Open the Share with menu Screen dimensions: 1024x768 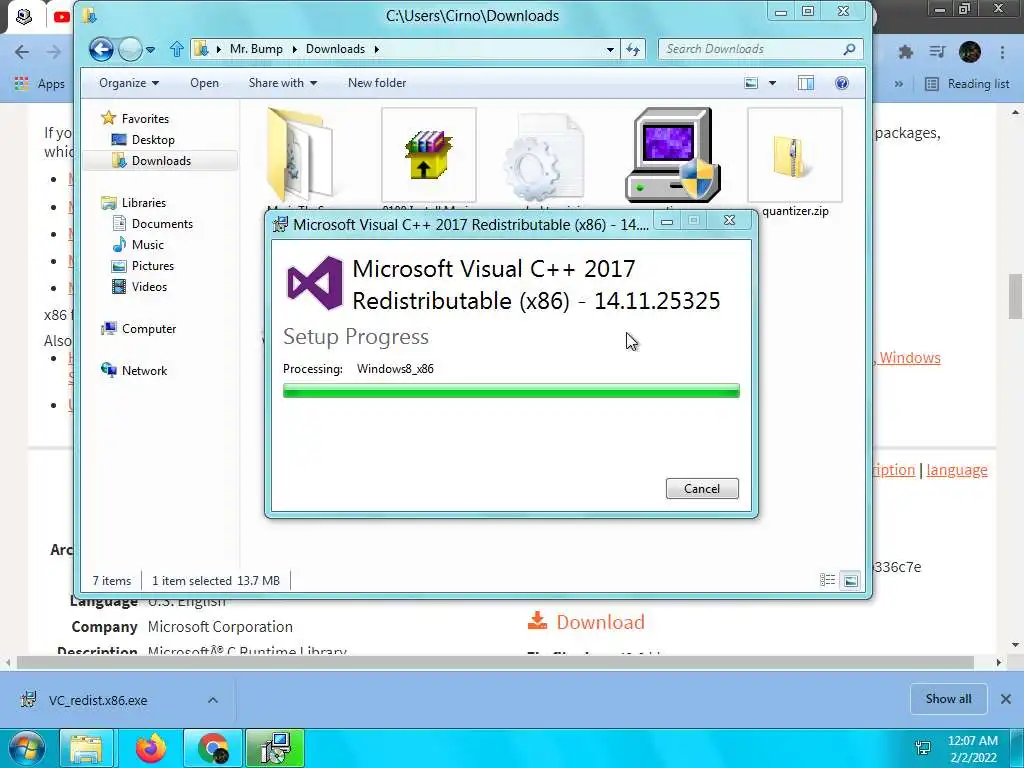point(283,83)
